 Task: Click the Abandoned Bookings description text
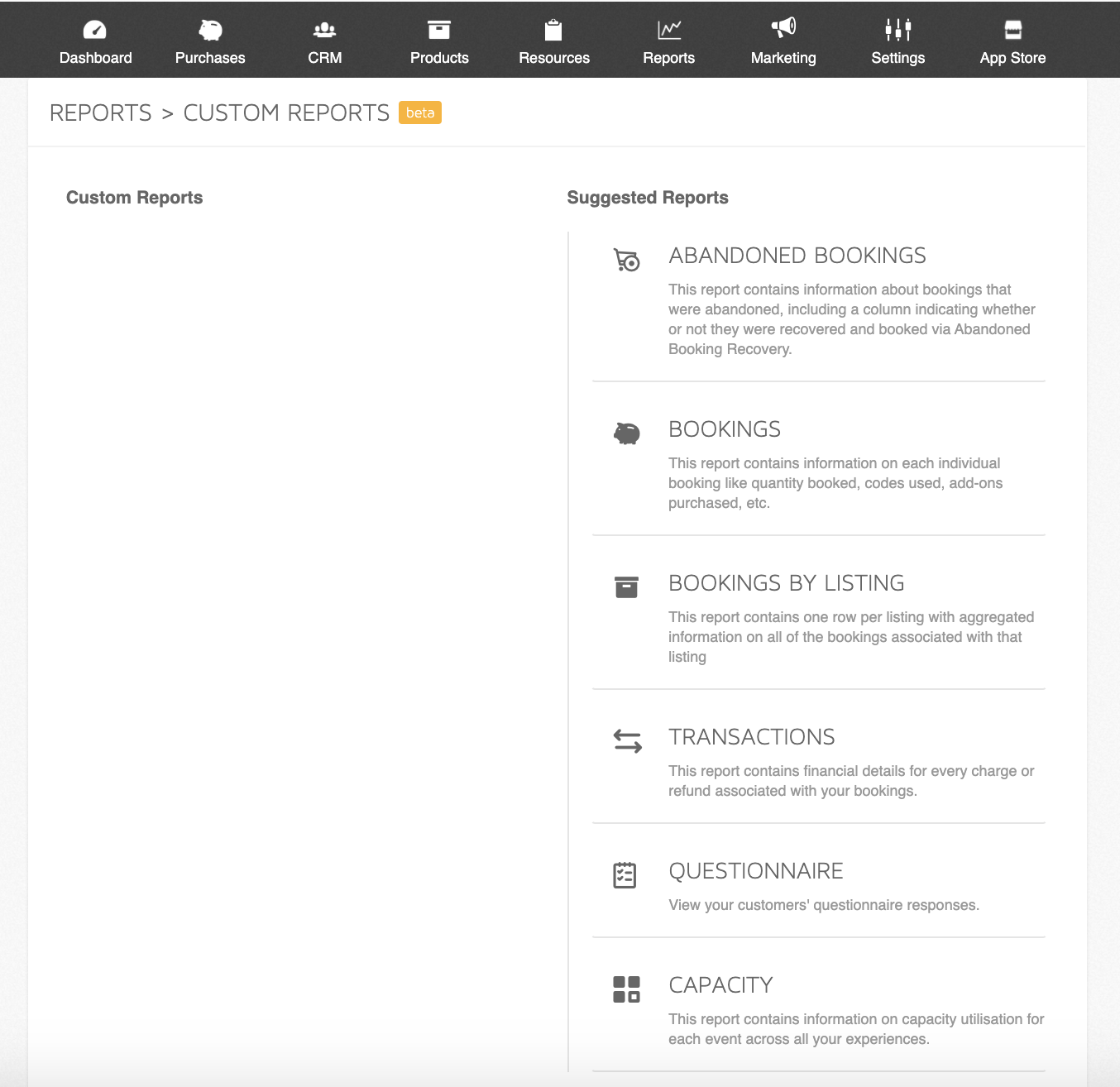point(852,319)
